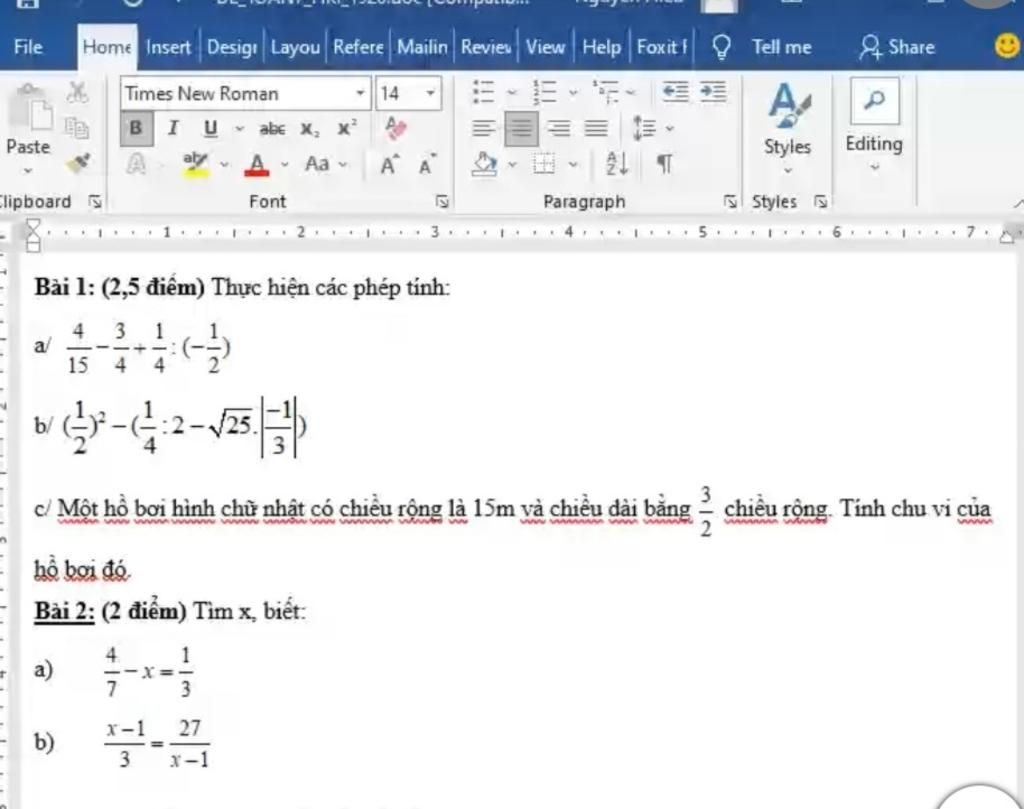The height and width of the screenshot is (809, 1024).
Task: Toggle Bold formatting
Action: [136, 128]
